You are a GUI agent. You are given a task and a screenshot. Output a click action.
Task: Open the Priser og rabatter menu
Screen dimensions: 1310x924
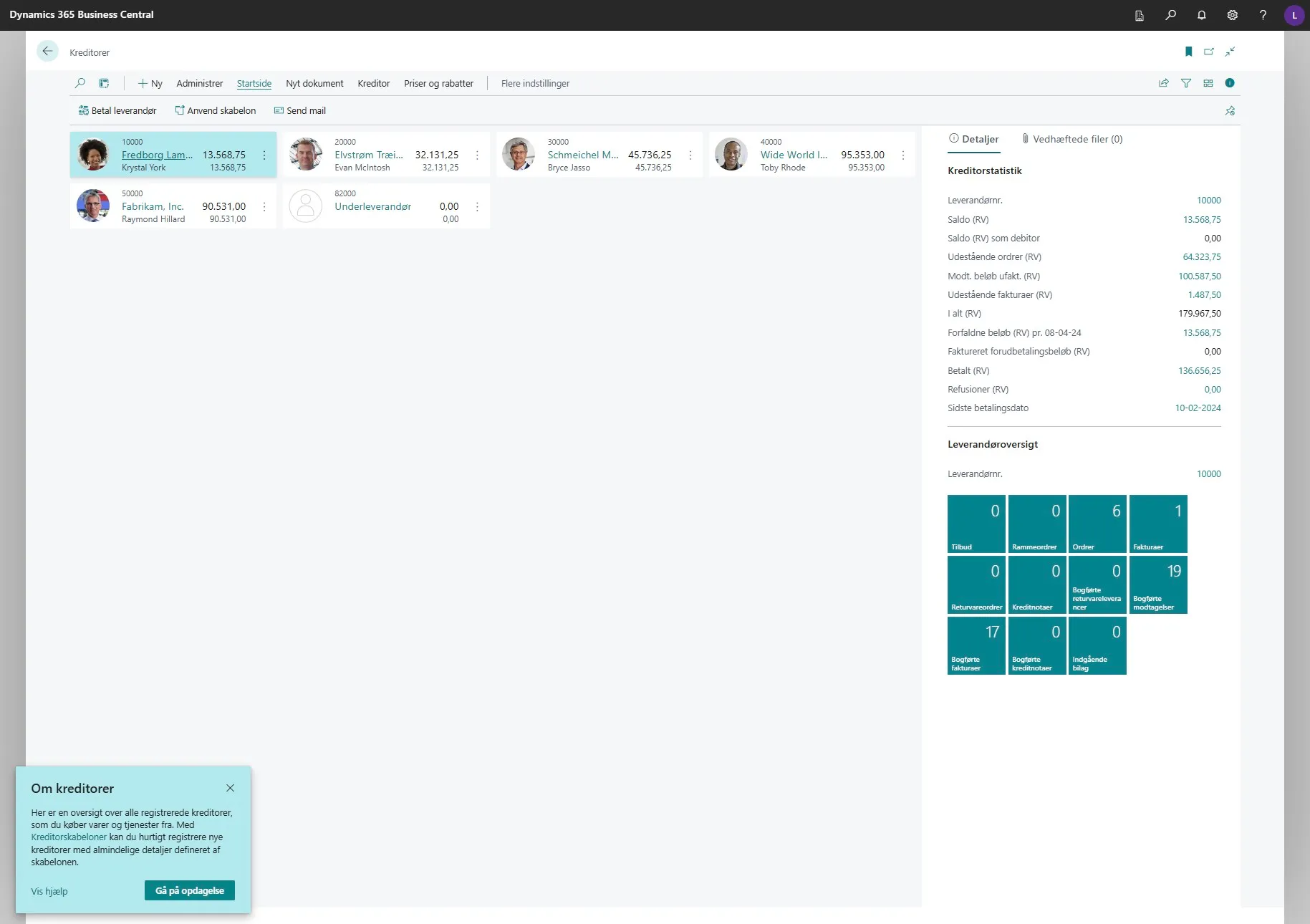[x=438, y=84]
